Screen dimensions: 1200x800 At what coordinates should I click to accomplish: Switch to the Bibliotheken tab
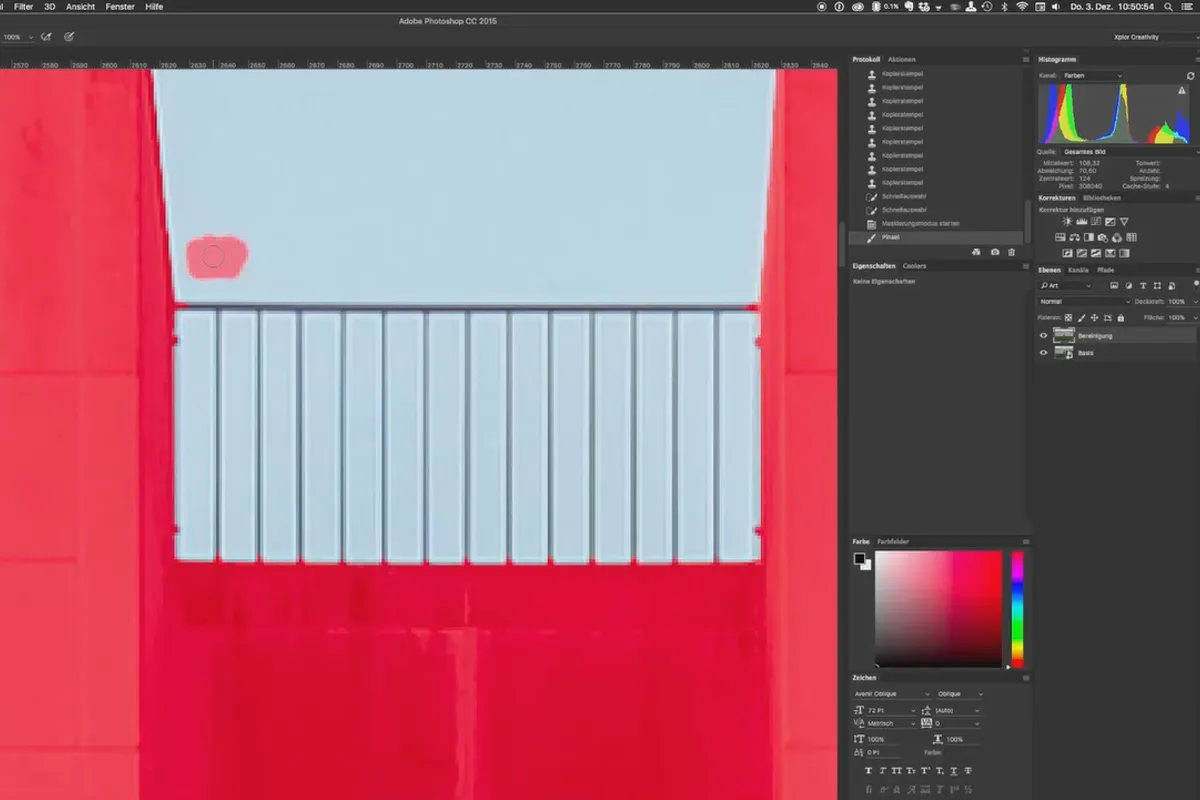point(1100,198)
